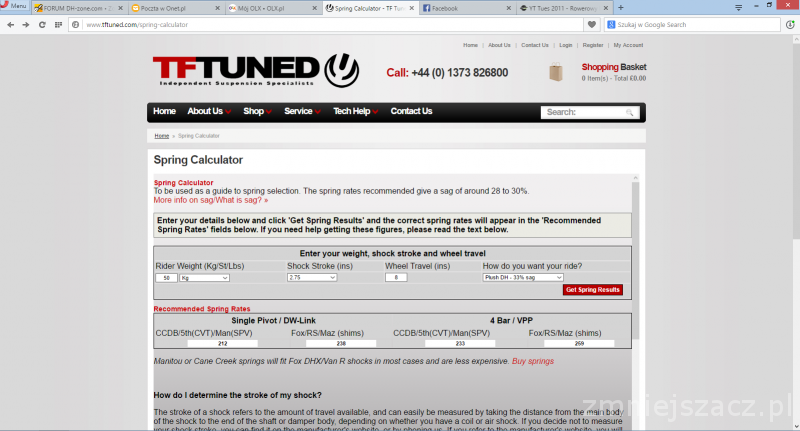The height and width of the screenshot is (431, 800).
Task: Open More info on sag link
Action: click(211, 200)
